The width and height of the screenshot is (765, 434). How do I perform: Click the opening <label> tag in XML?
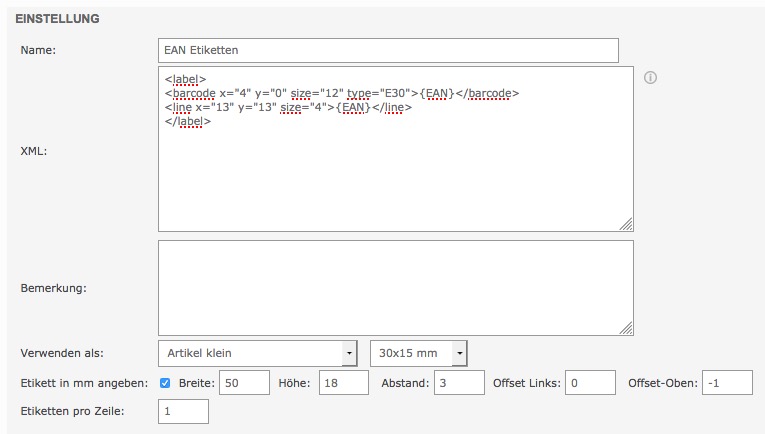185,79
